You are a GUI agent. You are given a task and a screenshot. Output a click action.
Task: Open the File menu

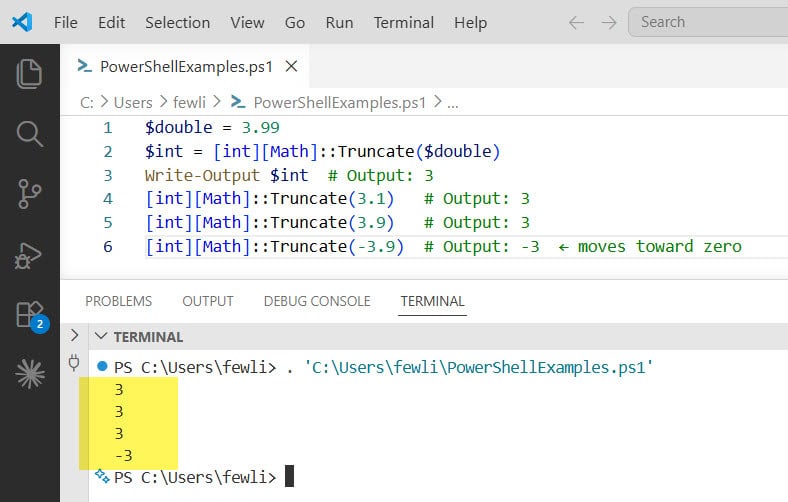(66, 23)
